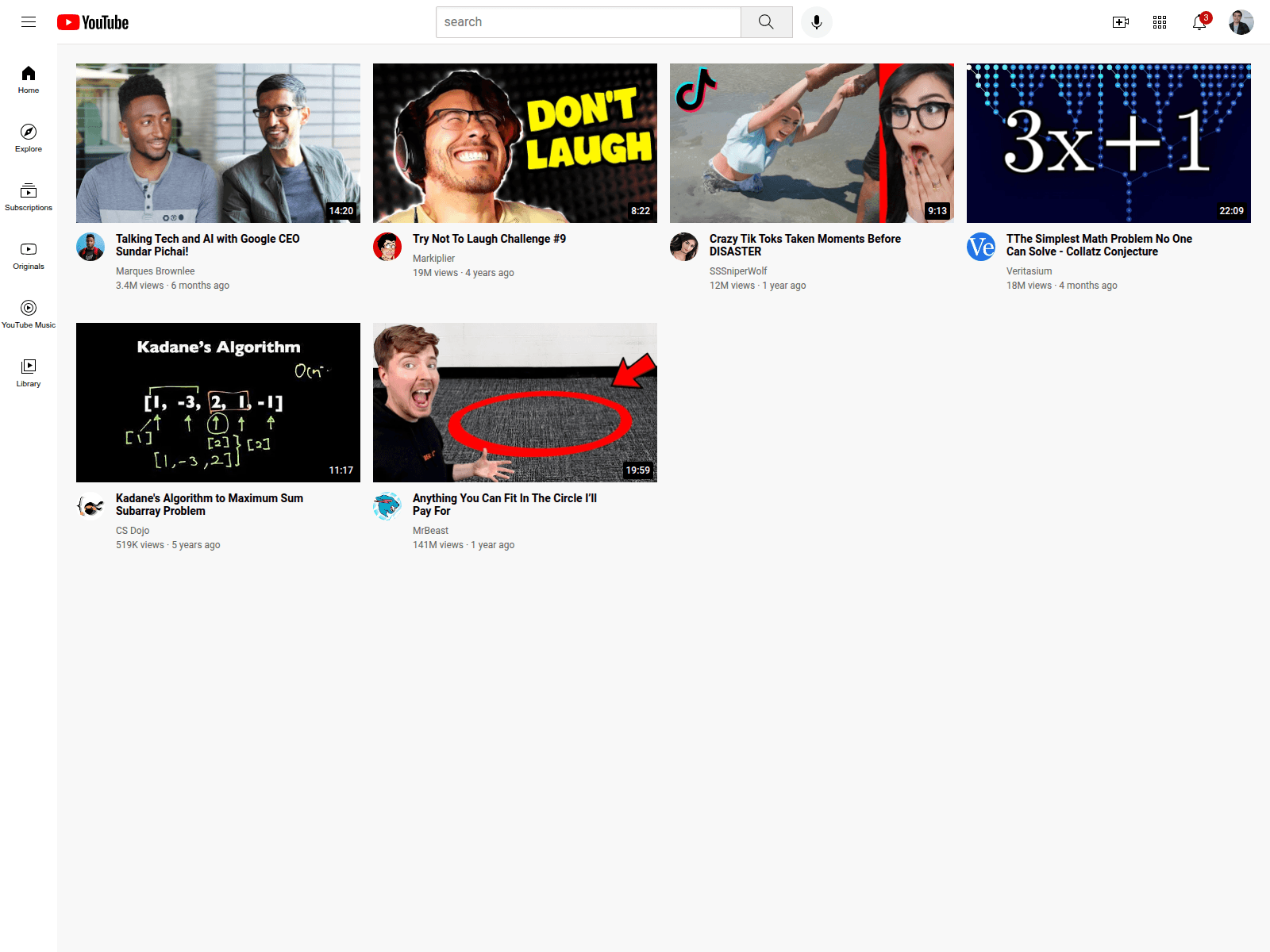The width and height of the screenshot is (1270, 952).
Task: Start voice search with microphone icon
Action: tap(816, 22)
